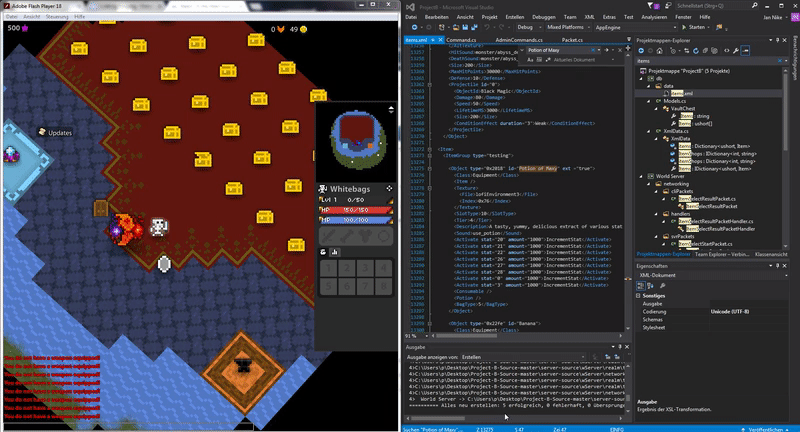The image size is (800, 432).
Task: Collapse the networking folder node
Action: pyautogui.click(x=649, y=184)
